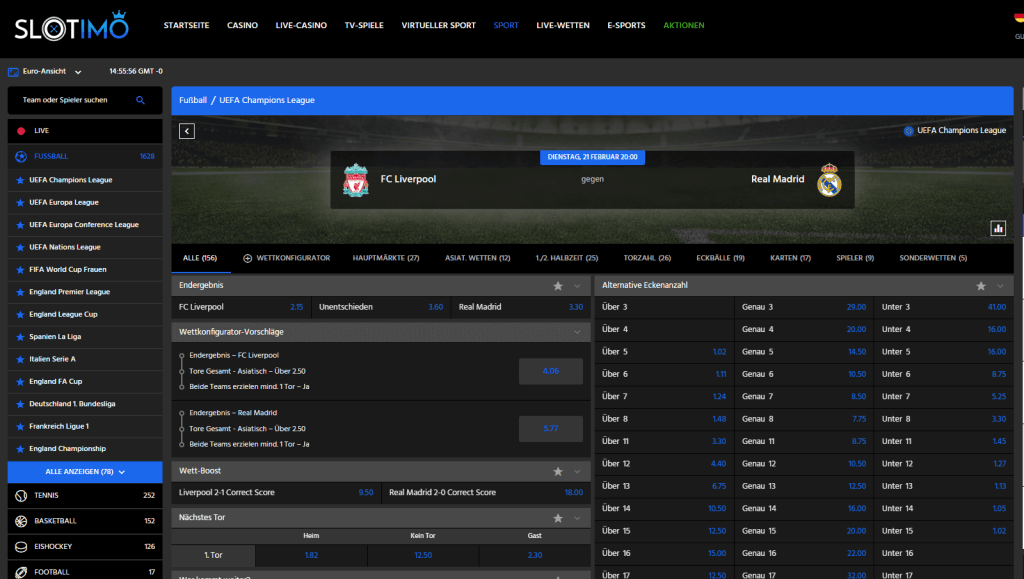Image resolution: width=1024 pixels, height=579 pixels.
Task: Pick Real Madrid 2-0 Correct Score boost
Action: click(486, 493)
